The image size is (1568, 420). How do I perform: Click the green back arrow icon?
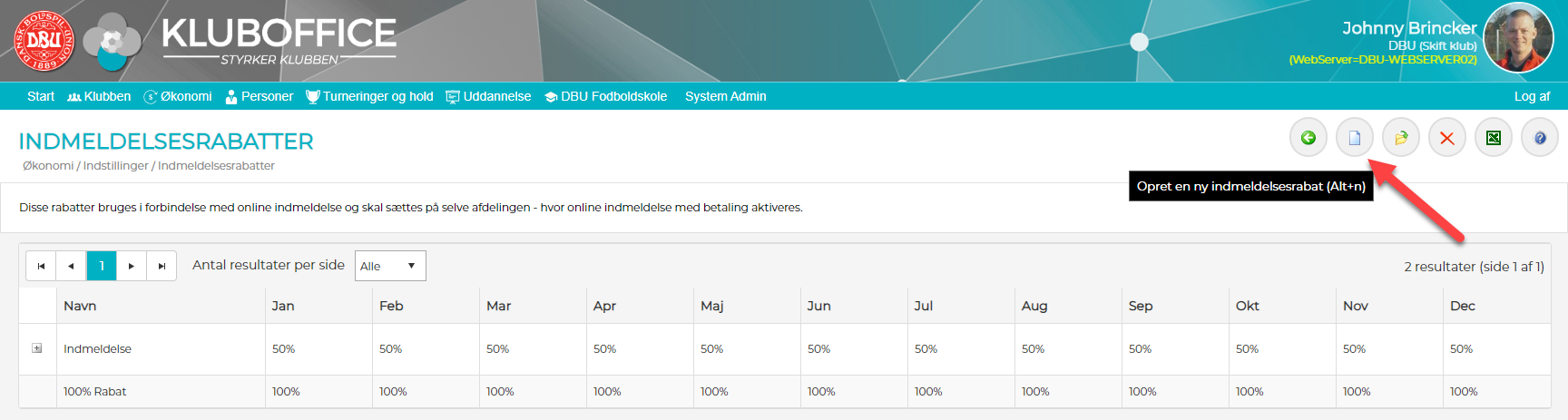coord(1308,138)
